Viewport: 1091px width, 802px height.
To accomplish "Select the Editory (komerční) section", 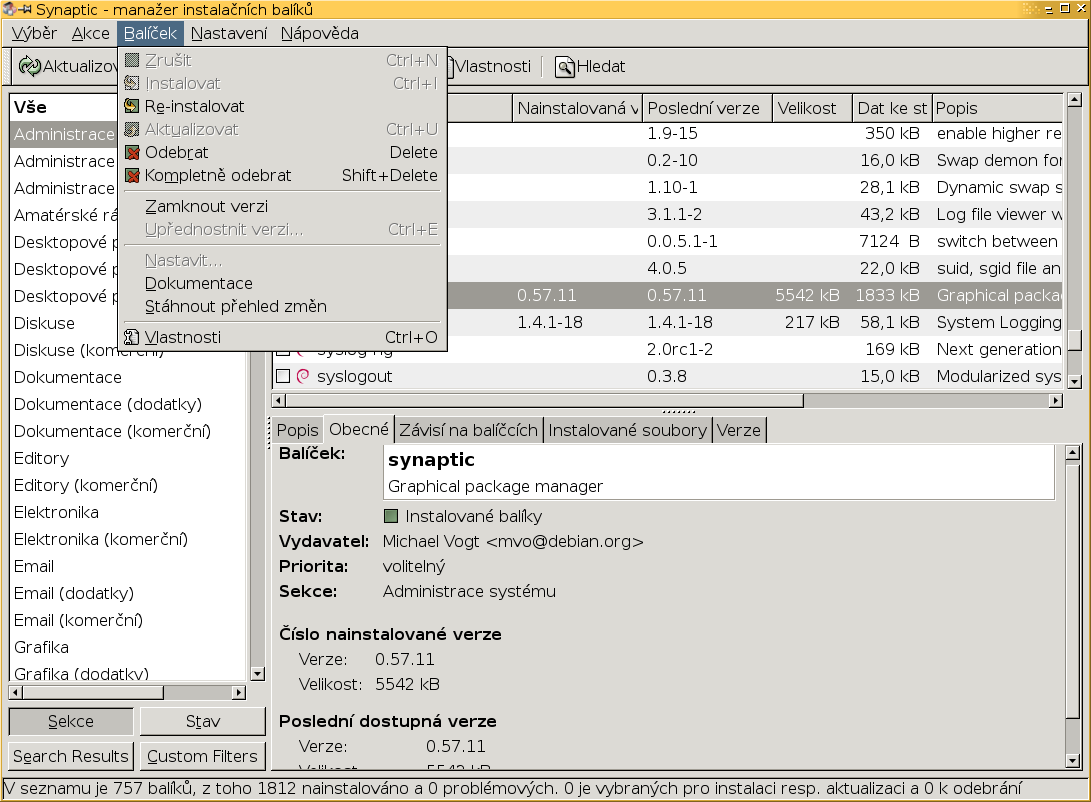I will click(128, 486).
